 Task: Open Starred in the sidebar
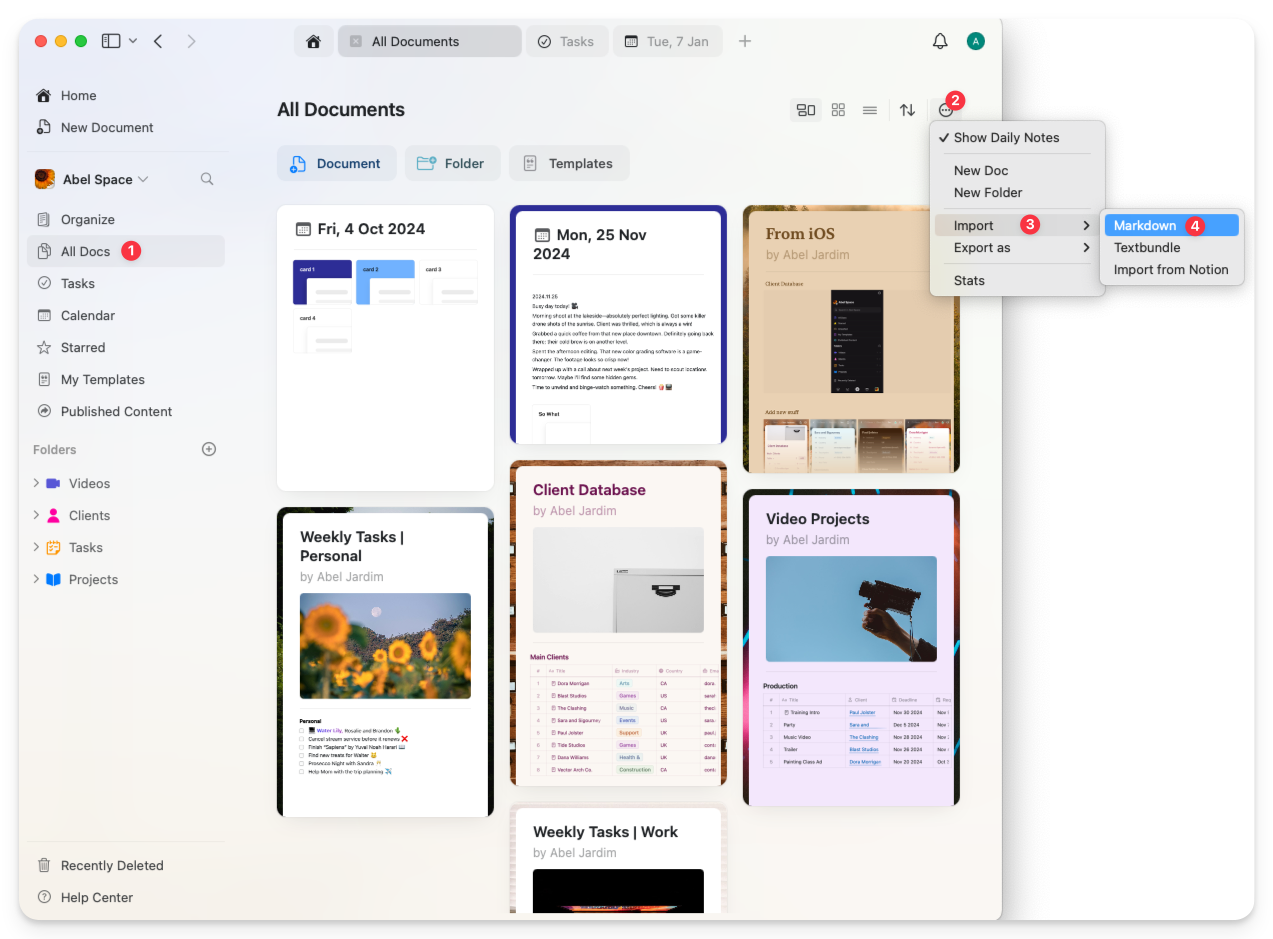point(126,348)
